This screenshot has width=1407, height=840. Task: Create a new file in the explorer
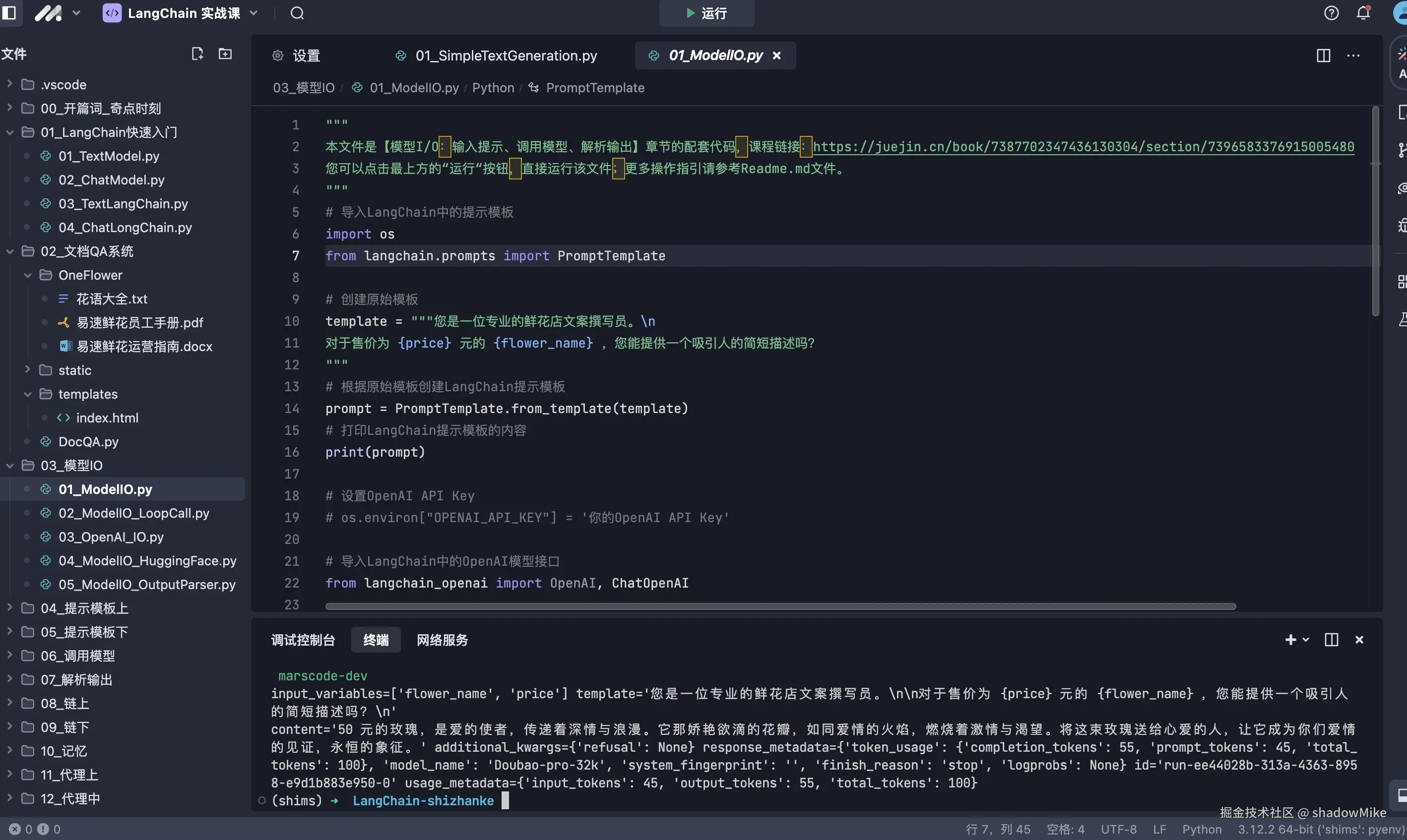(197, 54)
